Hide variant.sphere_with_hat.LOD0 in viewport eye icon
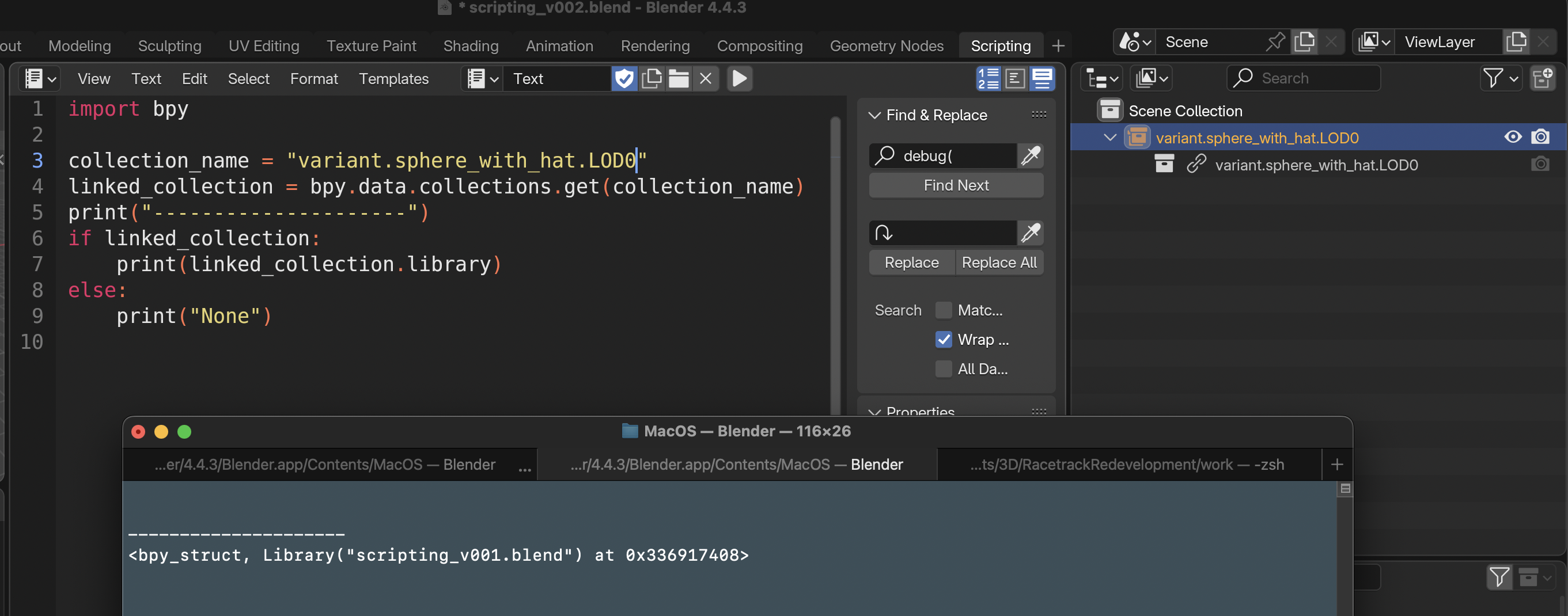Screen dimensions: 1568x616 click(1513, 137)
